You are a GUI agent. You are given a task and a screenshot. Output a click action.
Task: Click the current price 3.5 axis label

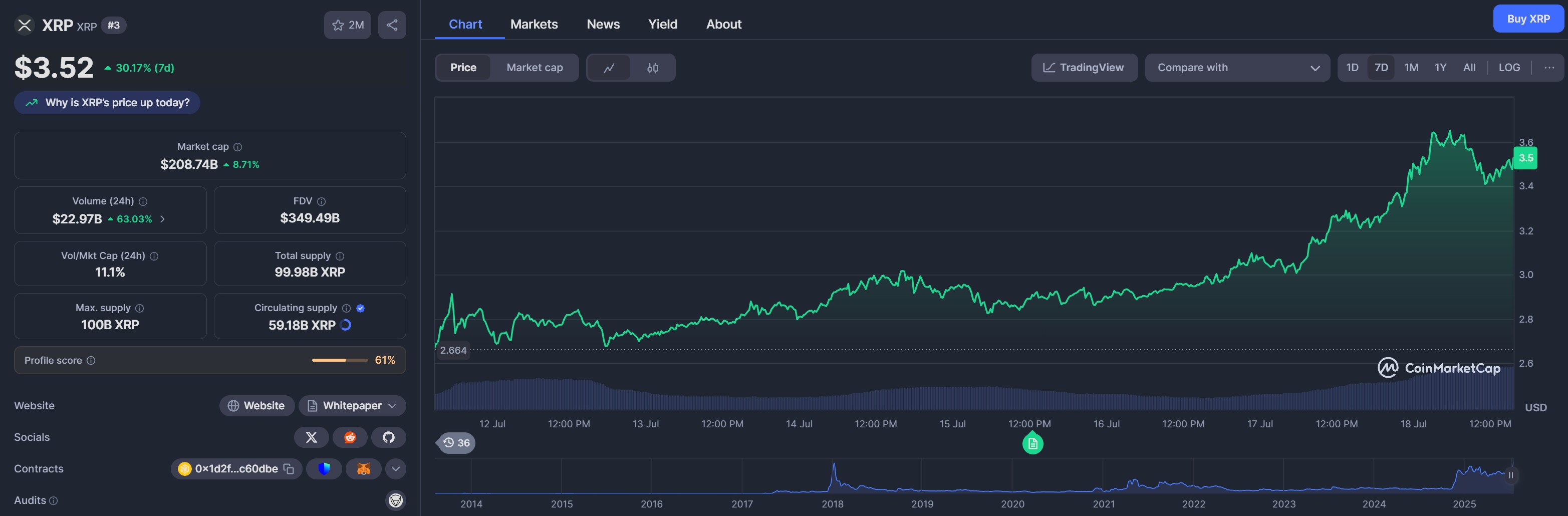pyautogui.click(x=1525, y=158)
